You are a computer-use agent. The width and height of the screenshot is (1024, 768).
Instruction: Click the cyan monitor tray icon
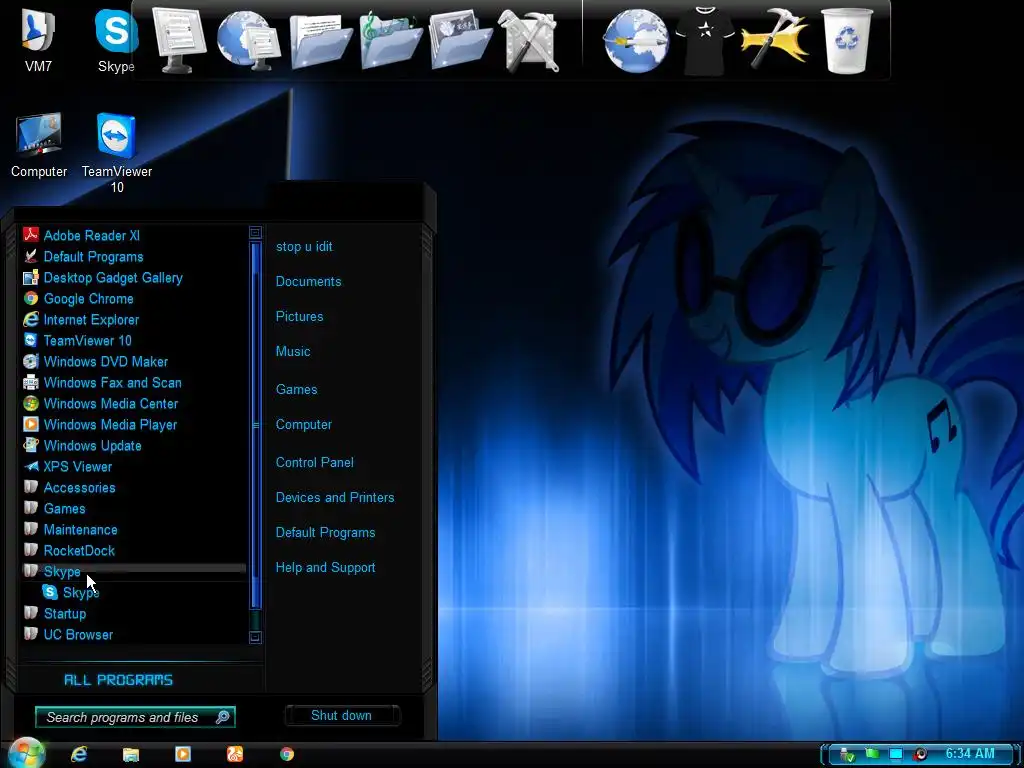coord(896,754)
